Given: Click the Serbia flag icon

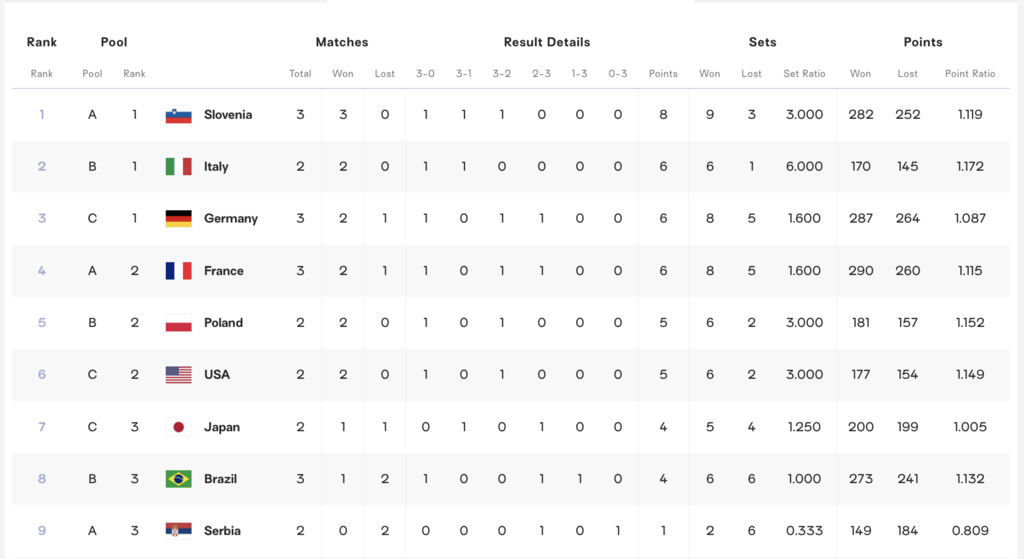Looking at the screenshot, I should pyautogui.click(x=178, y=531).
